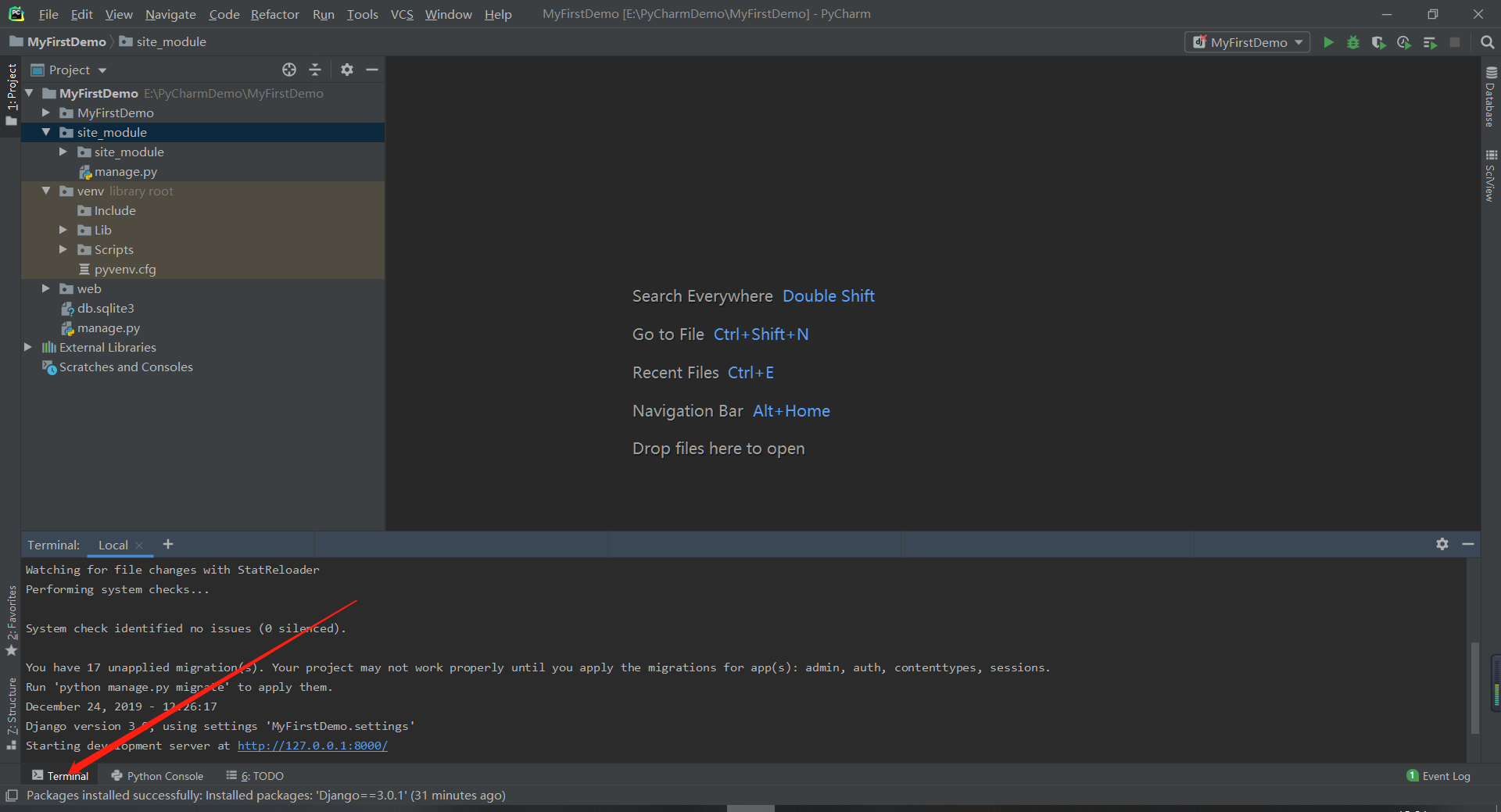Open the Help menu
Viewport: 1501px width, 812px height.
pyautogui.click(x=498, y=14)
